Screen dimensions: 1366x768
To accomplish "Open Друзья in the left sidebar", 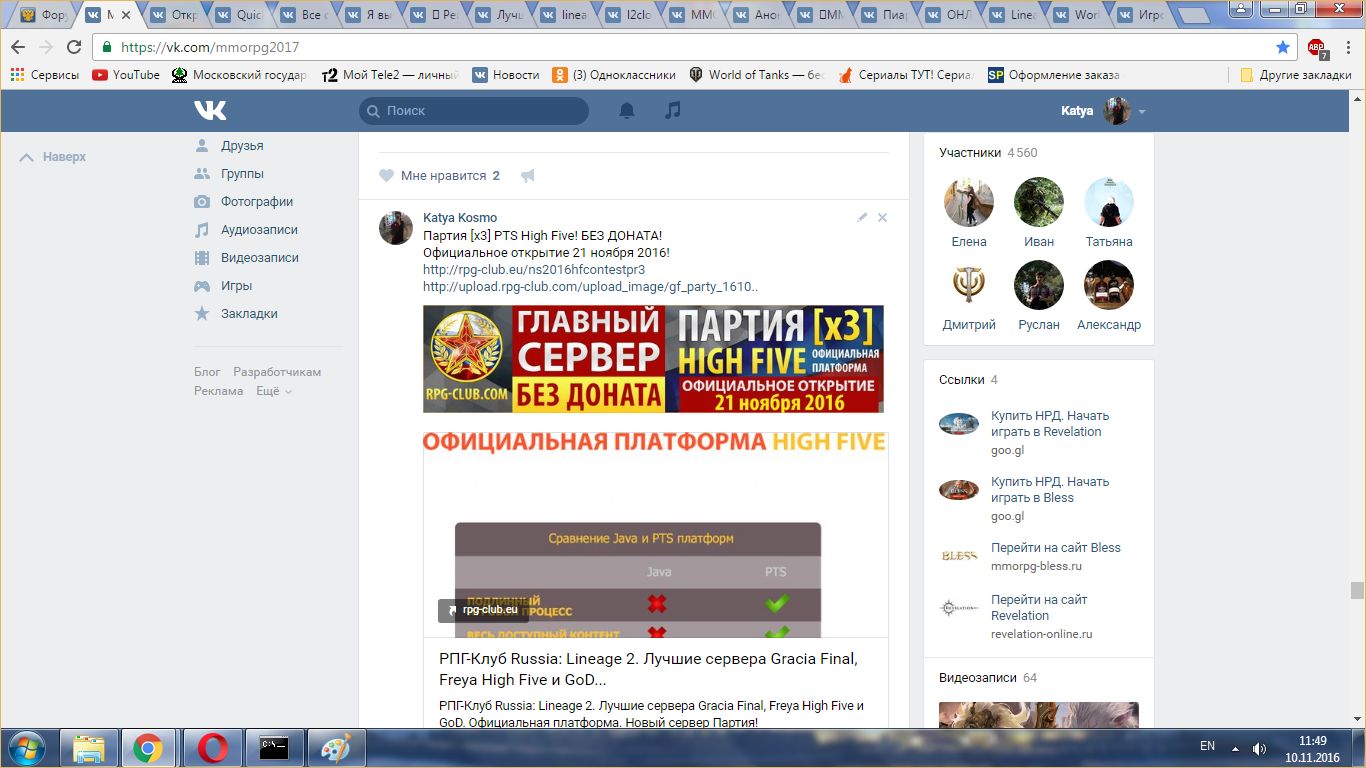I will pyautogui.click(x=242, y=145).
